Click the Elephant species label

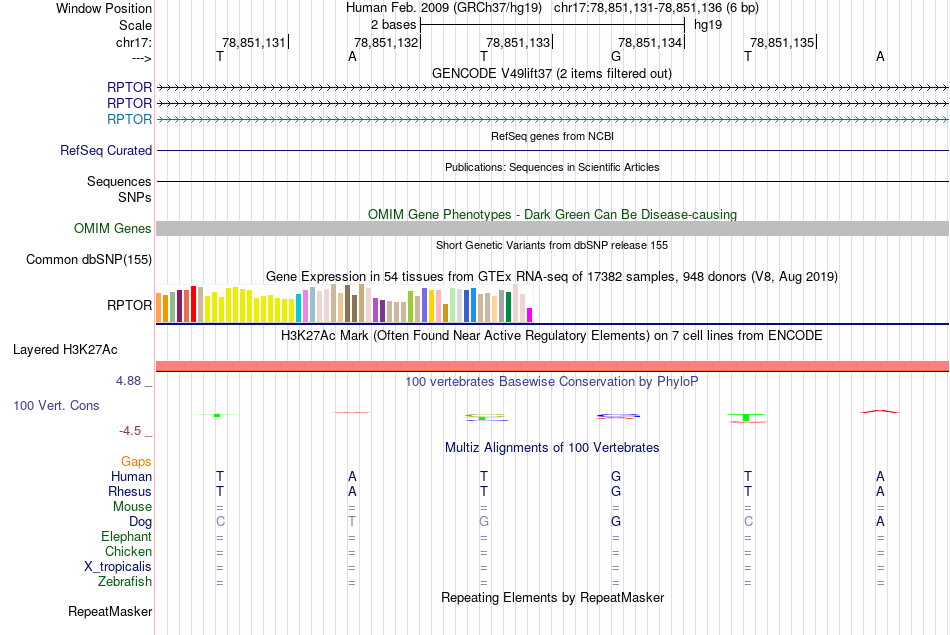tap(127, 537)
